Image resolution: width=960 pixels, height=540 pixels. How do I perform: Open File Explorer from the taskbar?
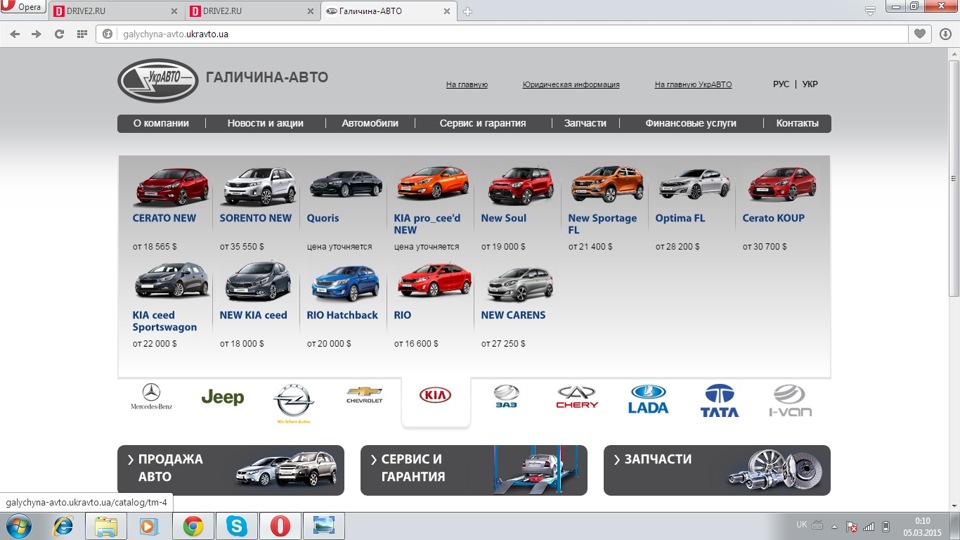coord(106,526)
